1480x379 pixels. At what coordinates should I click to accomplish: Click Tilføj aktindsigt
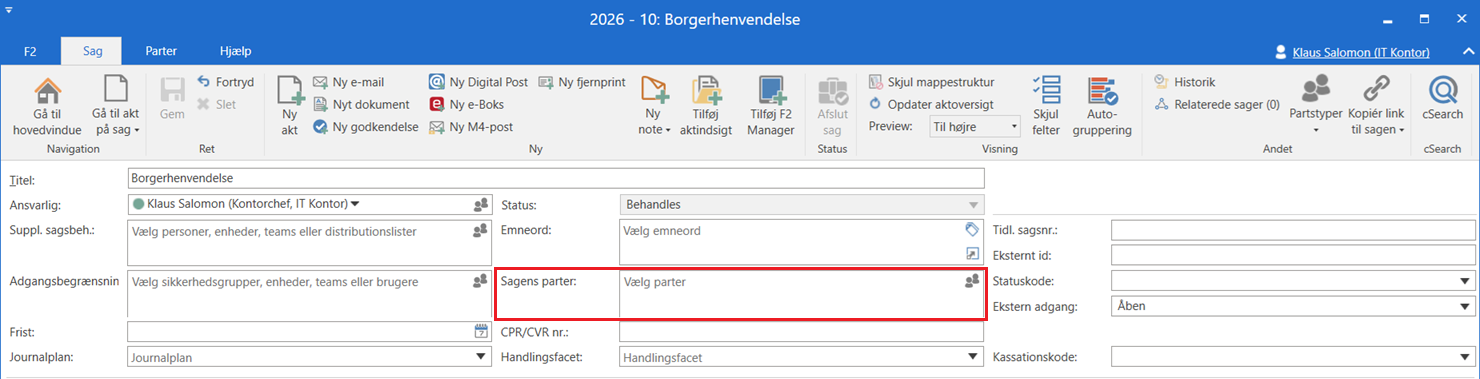pos(707,106)
